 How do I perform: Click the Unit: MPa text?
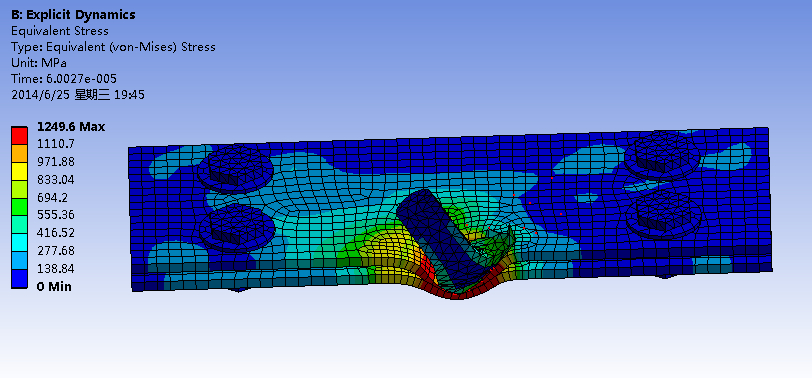(39, 63)
